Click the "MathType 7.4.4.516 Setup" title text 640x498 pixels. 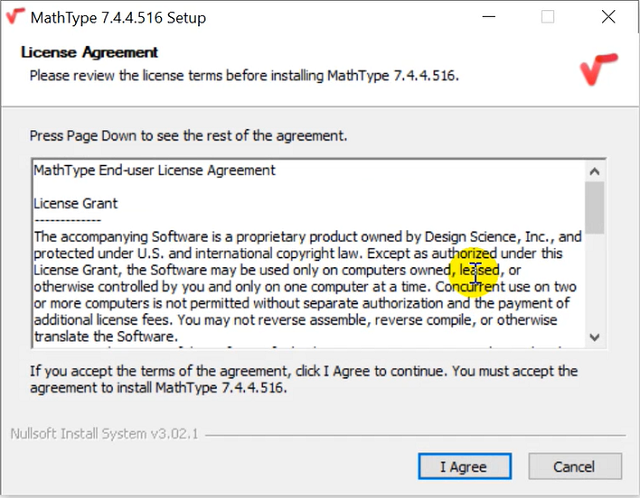click(121, 17)
